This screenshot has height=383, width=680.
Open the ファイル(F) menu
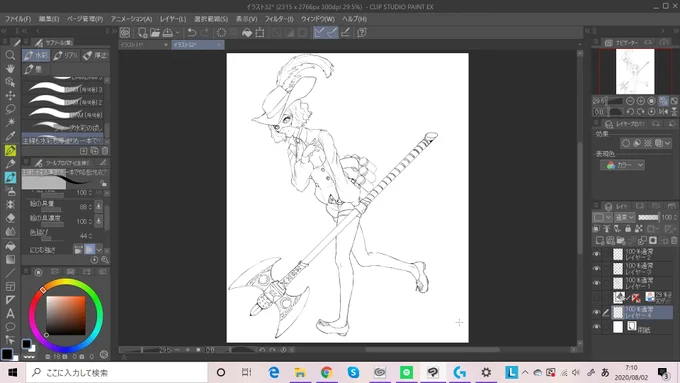18,19
